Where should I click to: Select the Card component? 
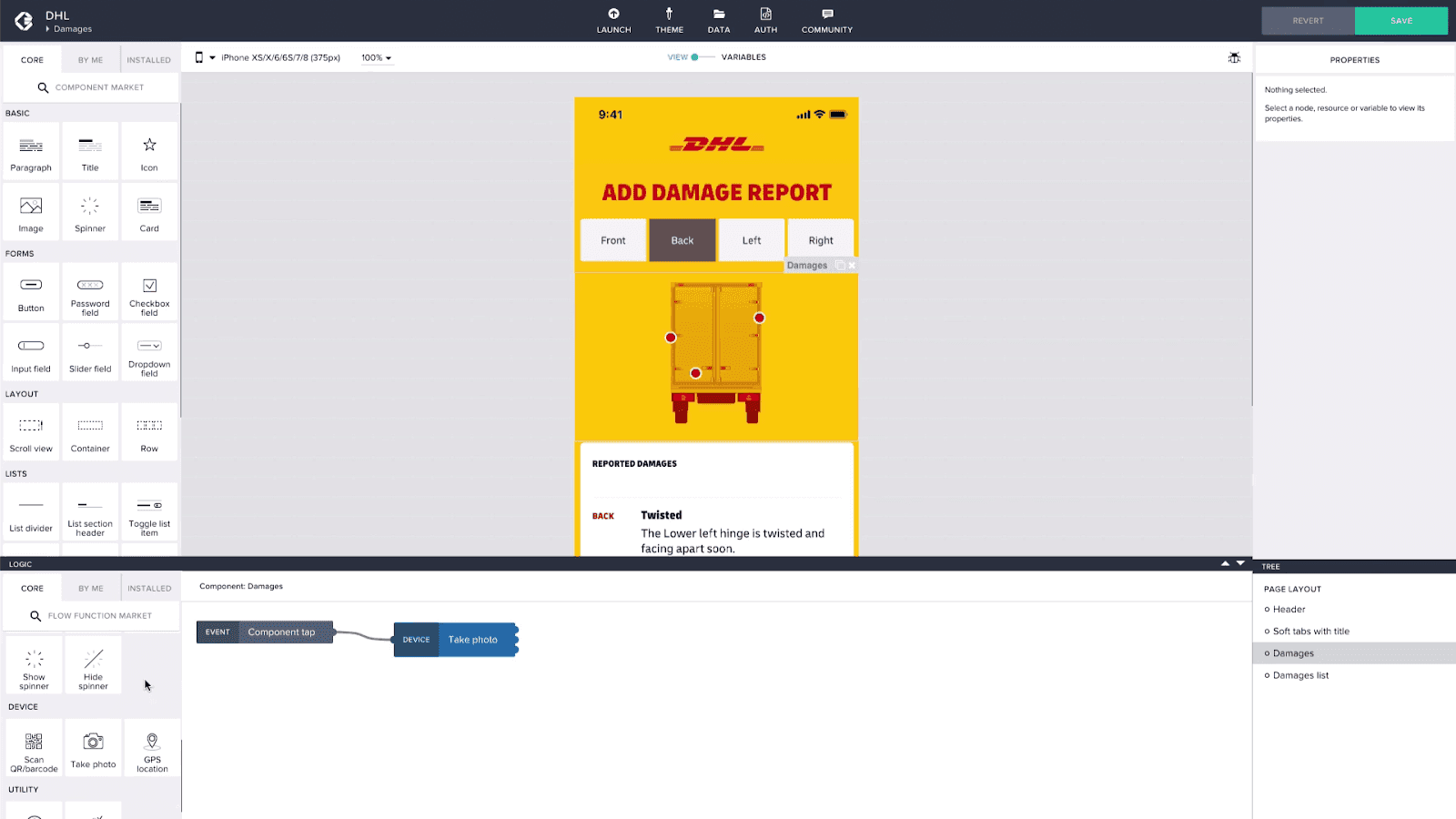(149, 213)
